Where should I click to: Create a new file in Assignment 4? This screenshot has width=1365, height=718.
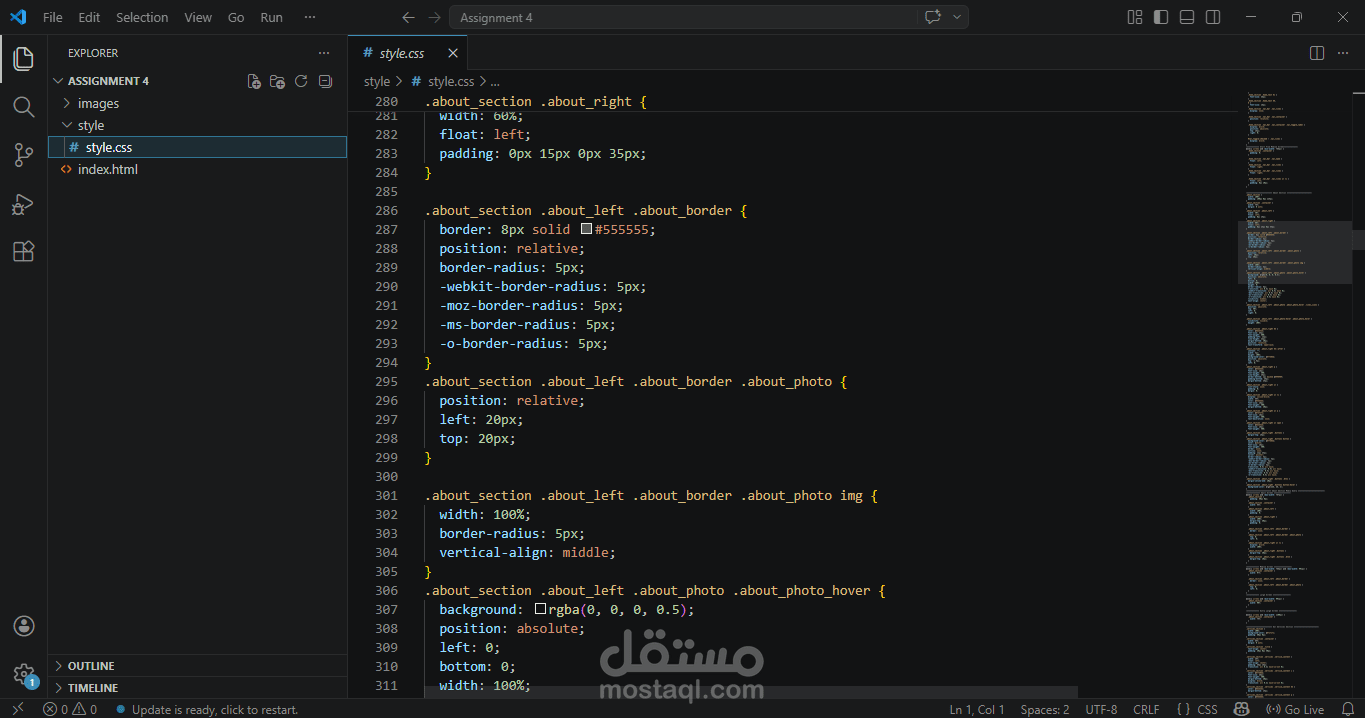click(x=254, y=81)
